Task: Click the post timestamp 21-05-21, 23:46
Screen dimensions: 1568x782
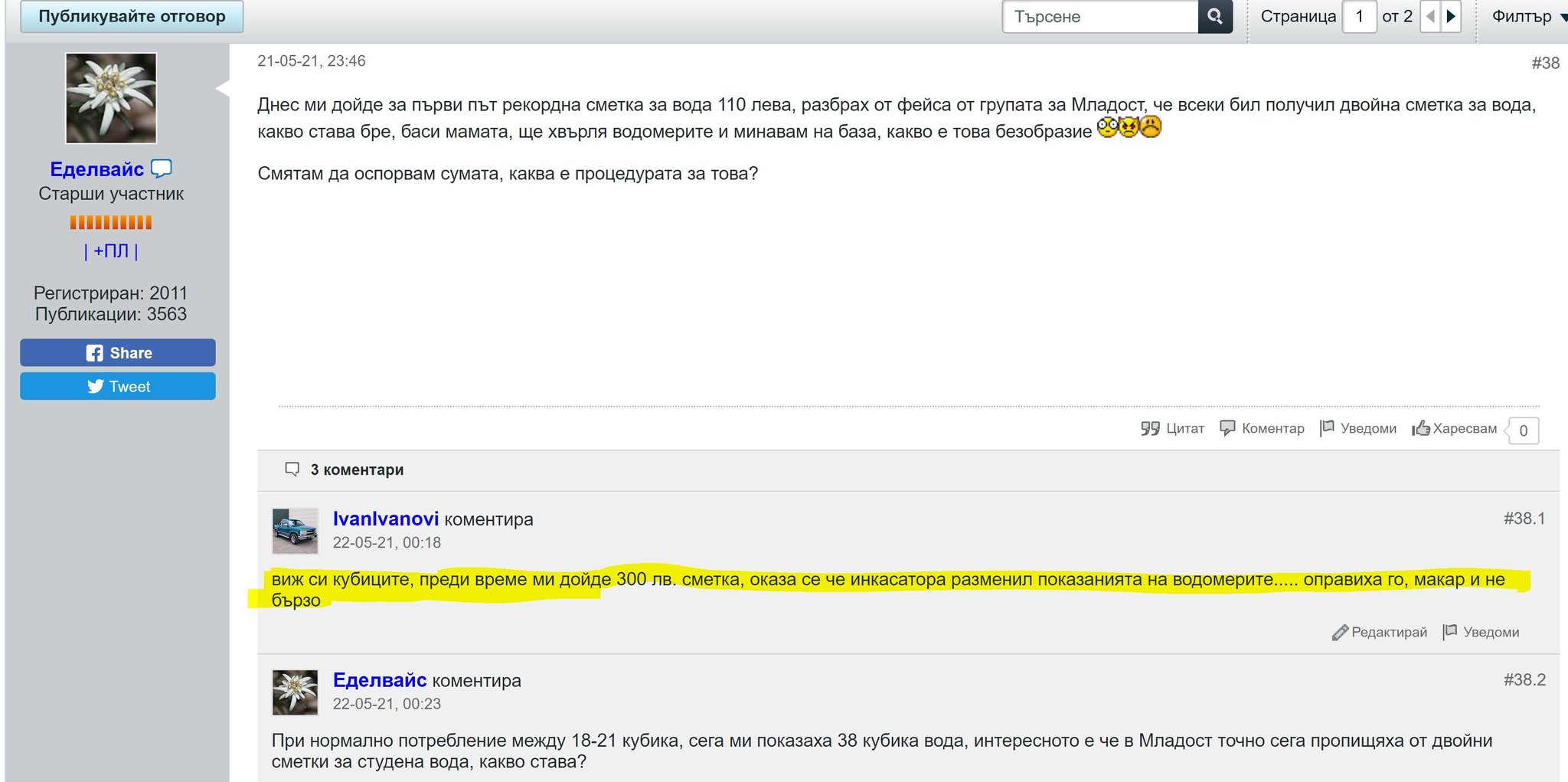Action: [312, 61]
